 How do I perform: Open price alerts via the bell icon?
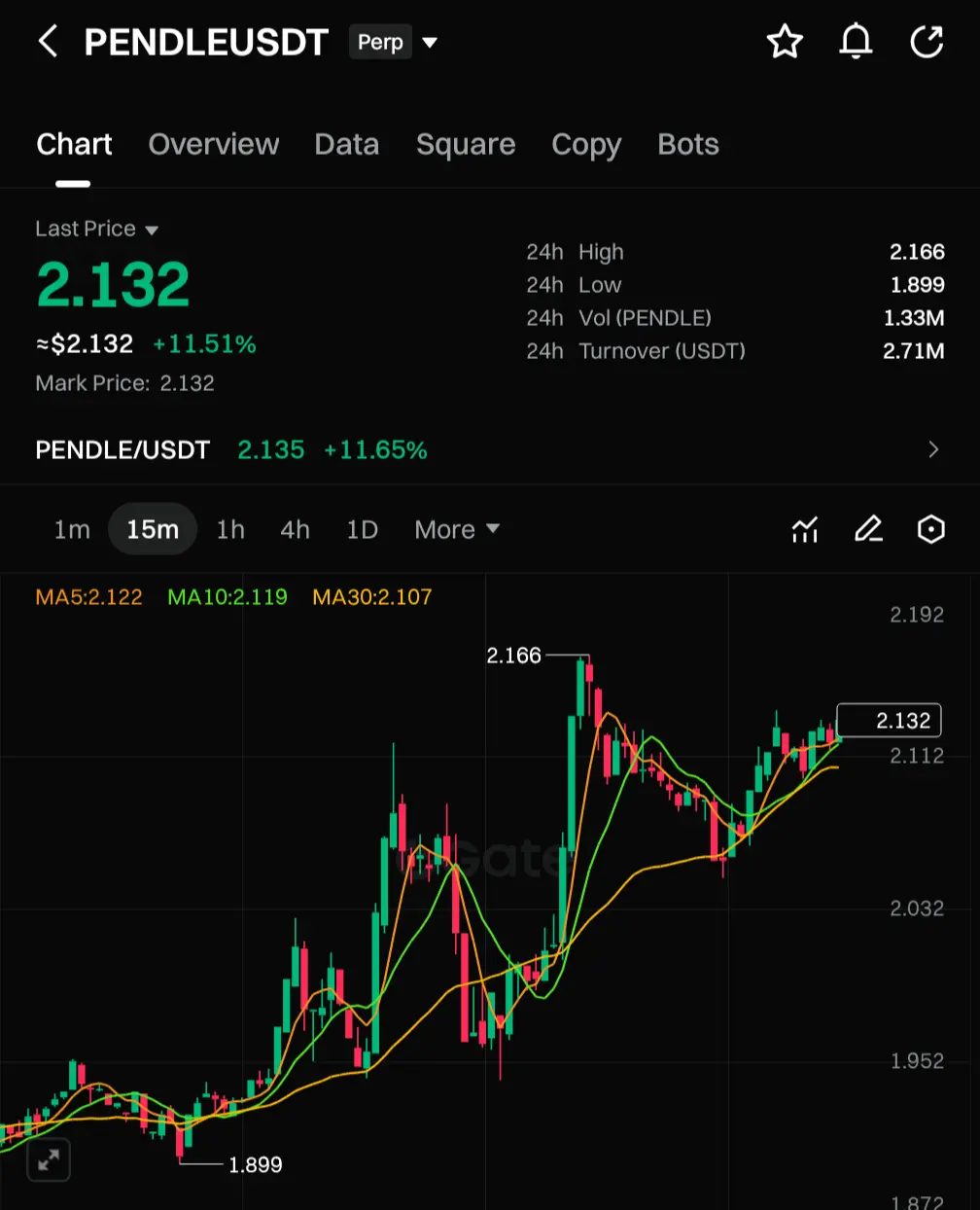click(856, 42)
